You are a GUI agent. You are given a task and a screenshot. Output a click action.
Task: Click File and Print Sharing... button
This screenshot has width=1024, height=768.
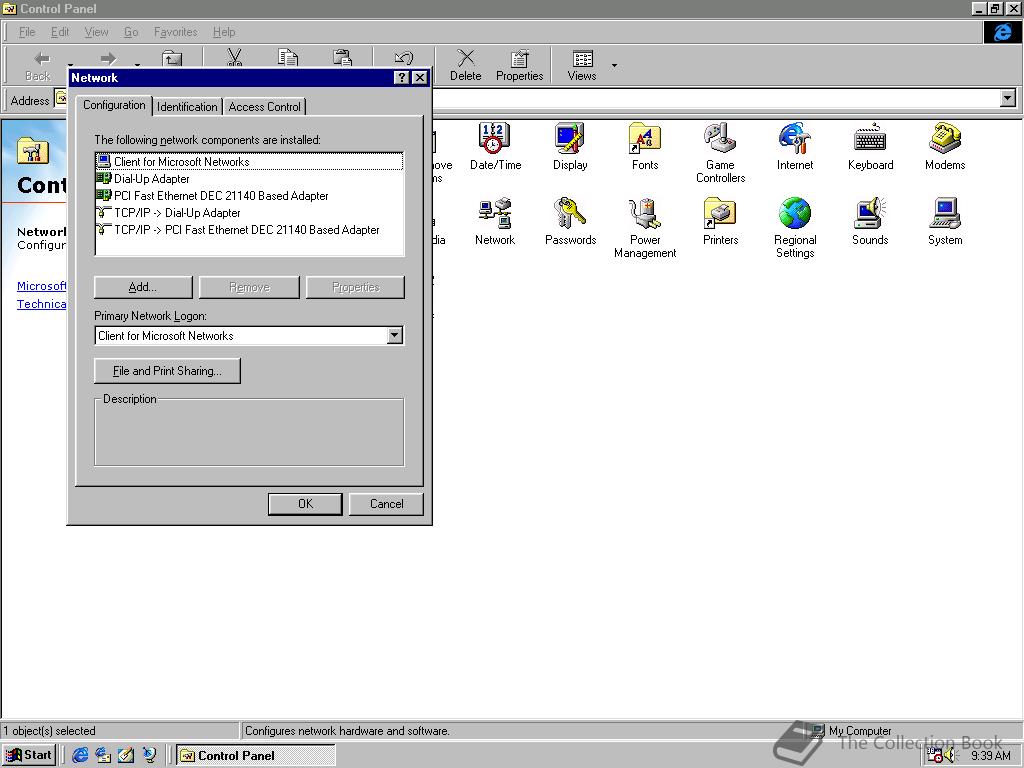tap(167, 371)
